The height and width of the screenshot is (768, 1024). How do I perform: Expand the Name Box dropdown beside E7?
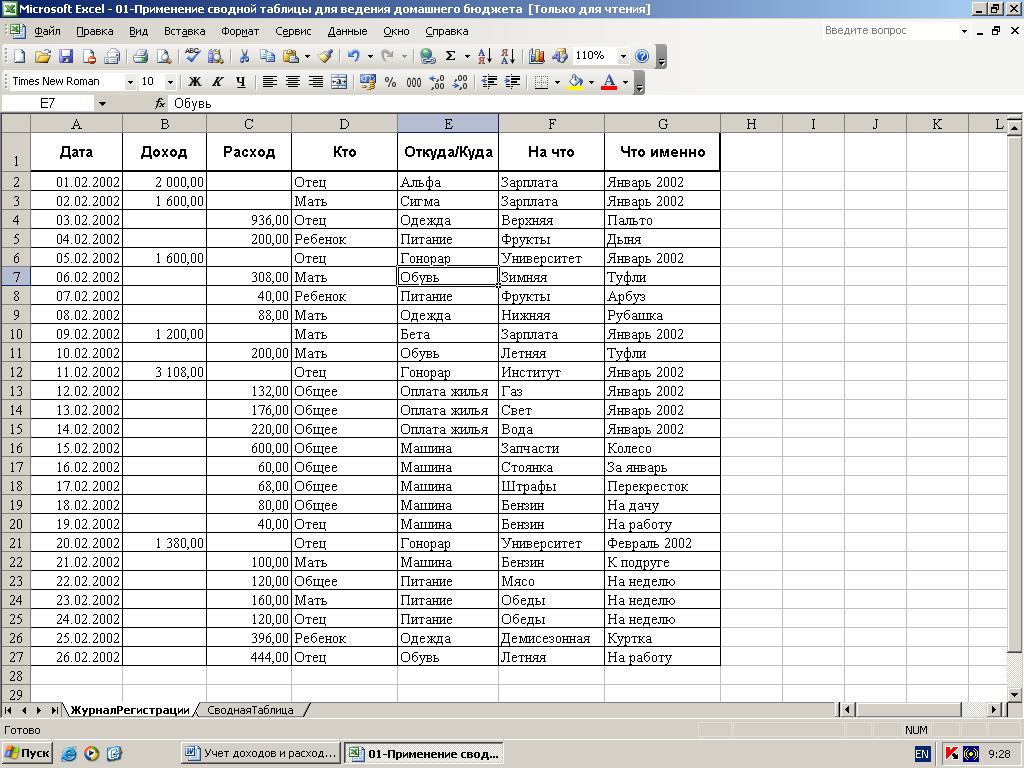102,103
